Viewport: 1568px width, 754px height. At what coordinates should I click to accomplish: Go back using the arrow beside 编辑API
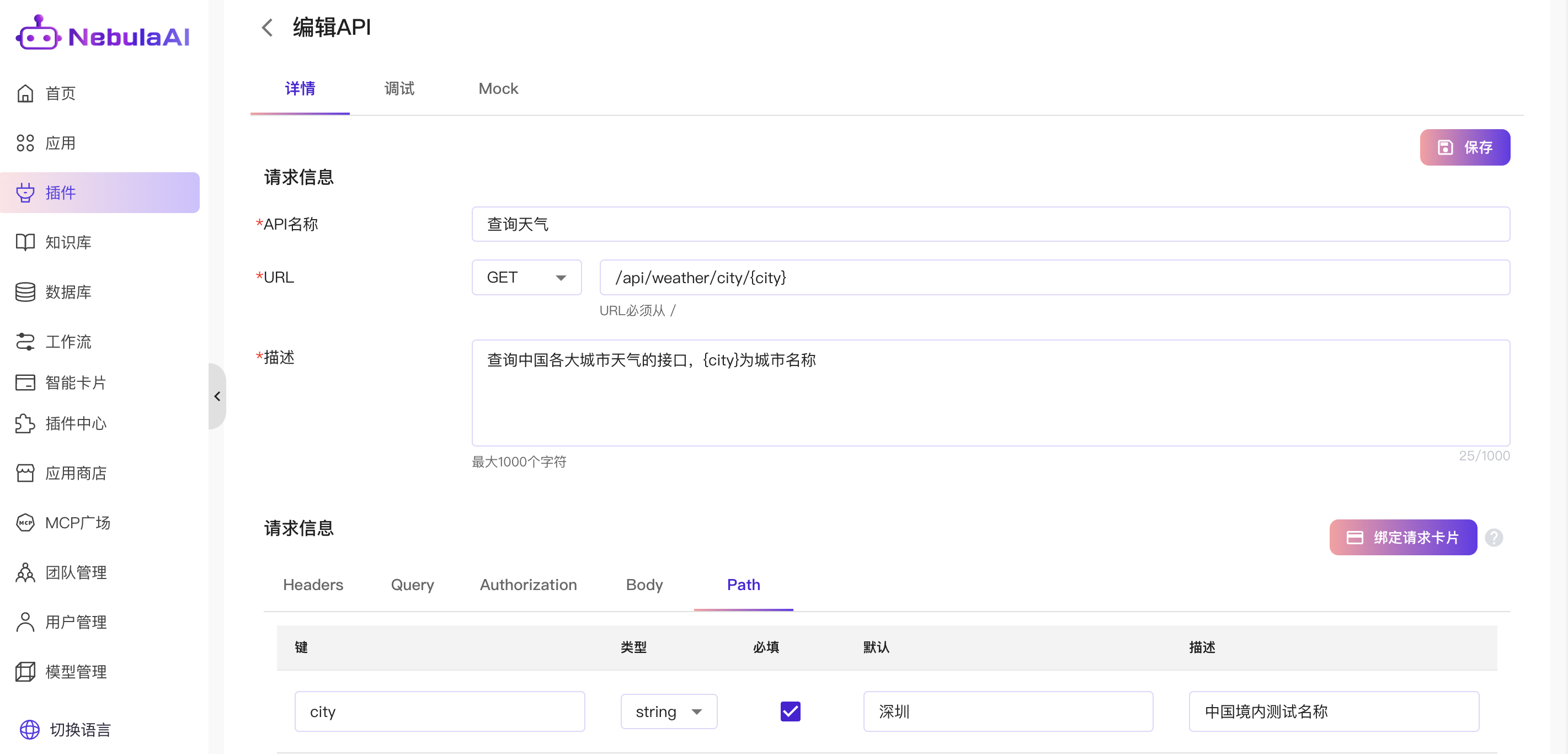click(x=267, y=28)
